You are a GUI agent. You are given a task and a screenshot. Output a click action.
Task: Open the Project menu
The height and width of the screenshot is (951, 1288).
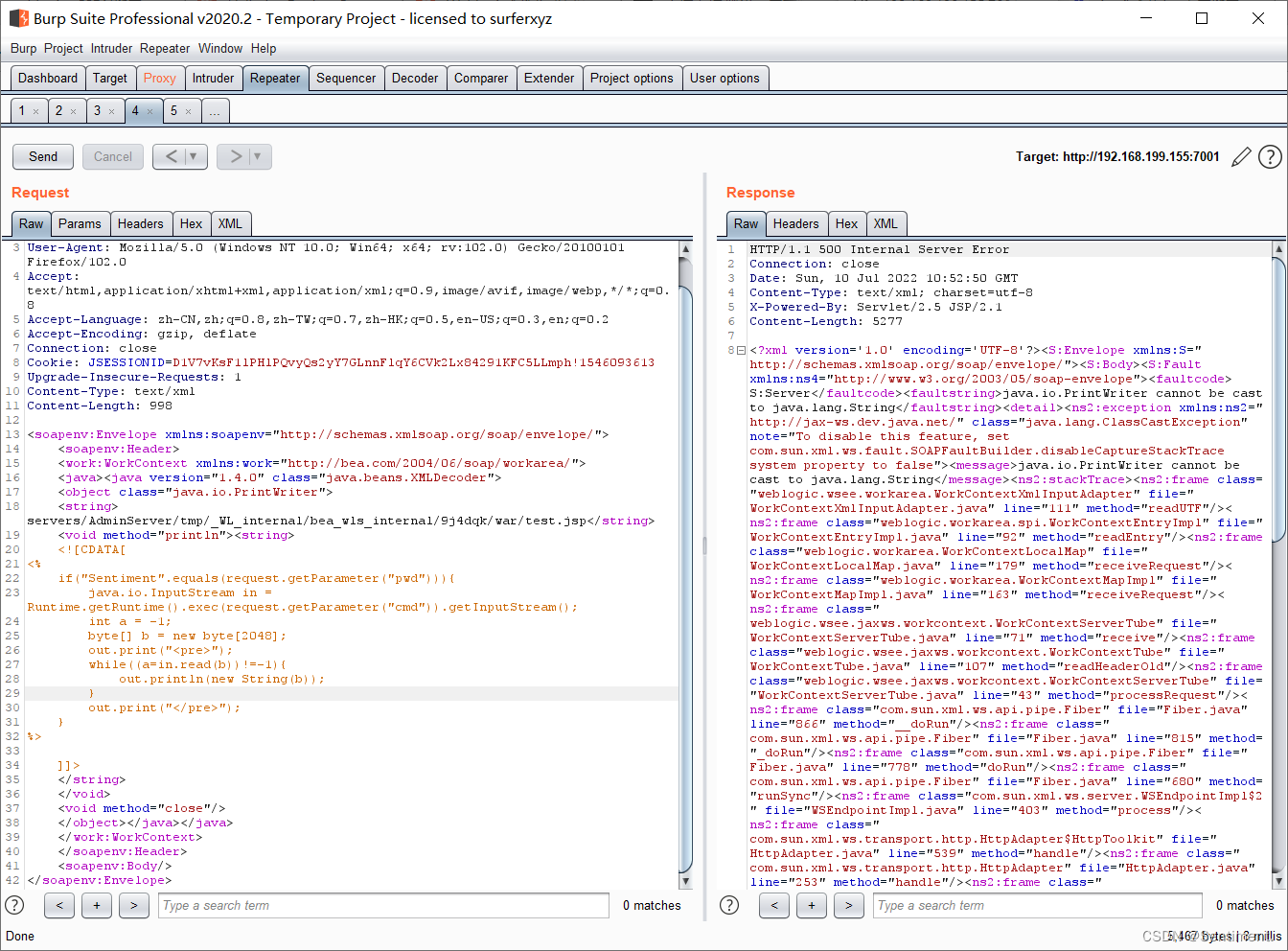(63, 48)
